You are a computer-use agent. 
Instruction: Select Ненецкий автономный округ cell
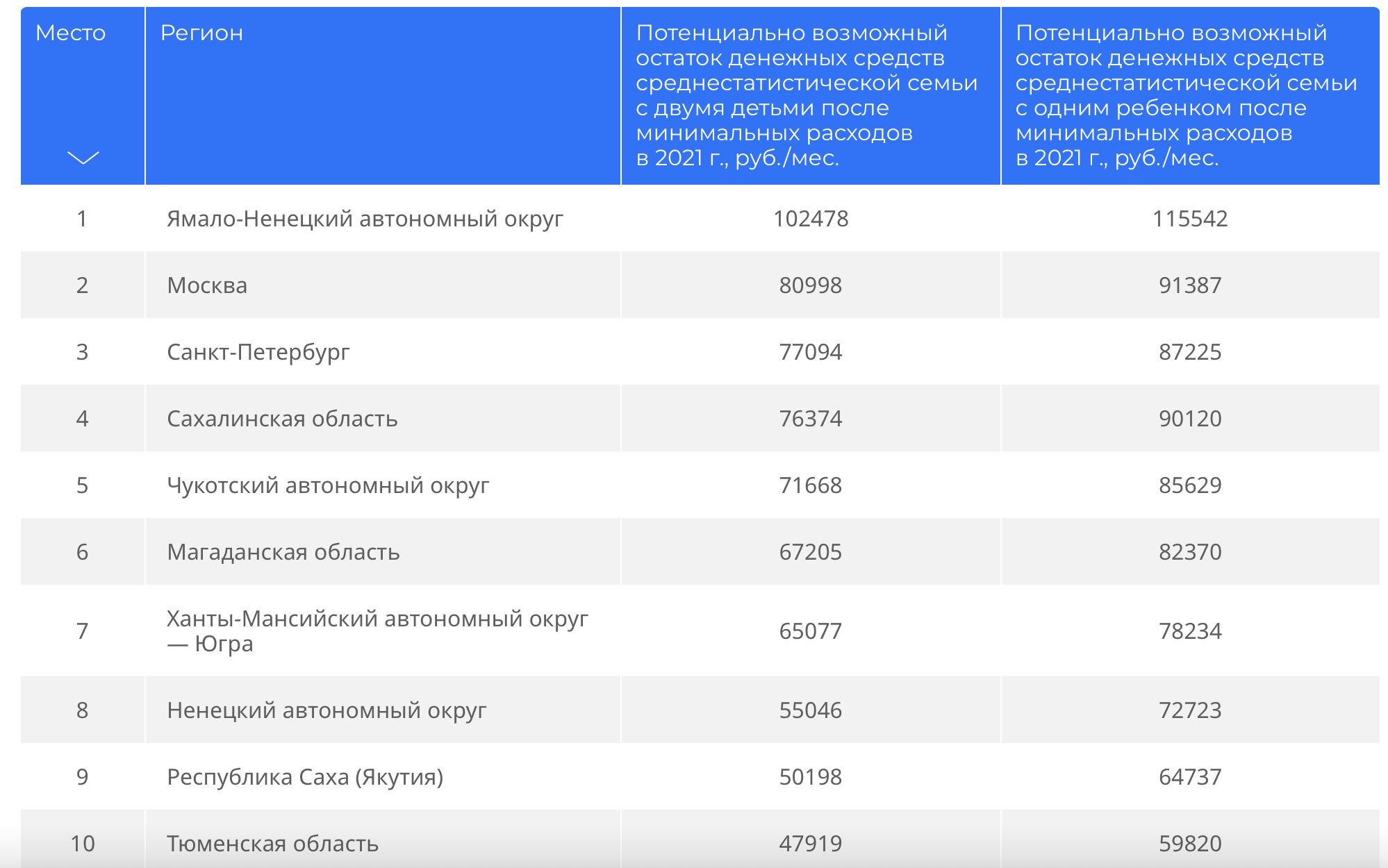click(383, 710)
